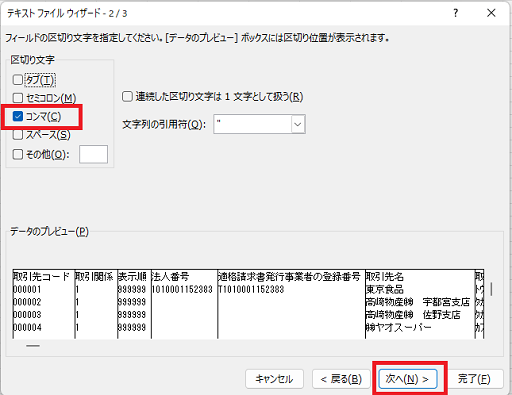Open the 文字列の引用符 dropdown

tap(298, 124)
